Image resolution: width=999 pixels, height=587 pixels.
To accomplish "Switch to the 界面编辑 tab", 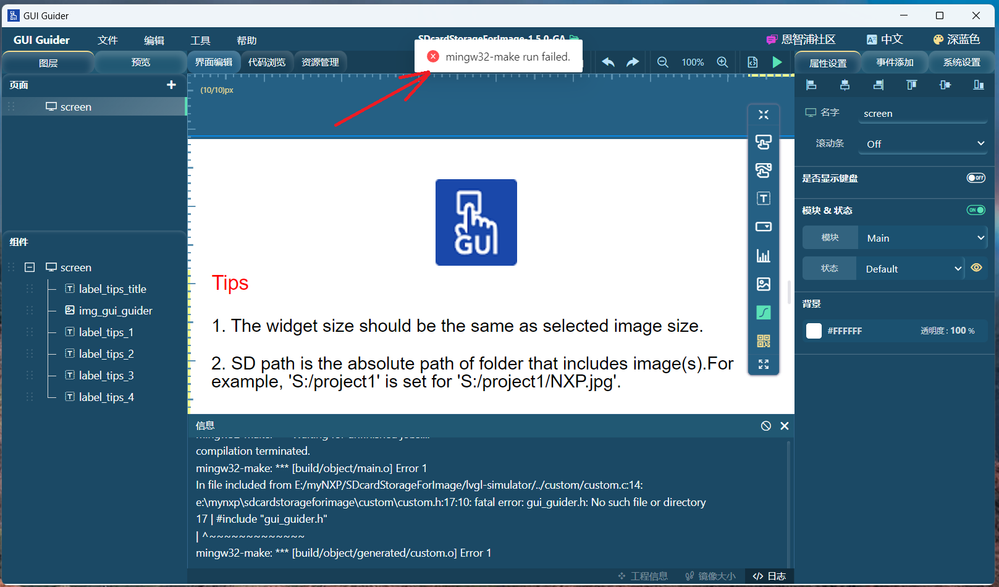I will pyautogui.click(x=213, y=62).
